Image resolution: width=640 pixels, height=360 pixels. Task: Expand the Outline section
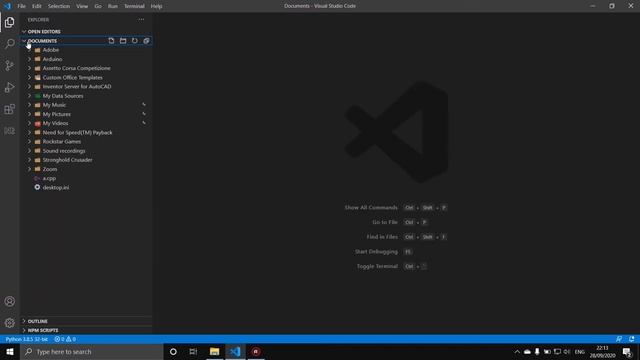24,321
